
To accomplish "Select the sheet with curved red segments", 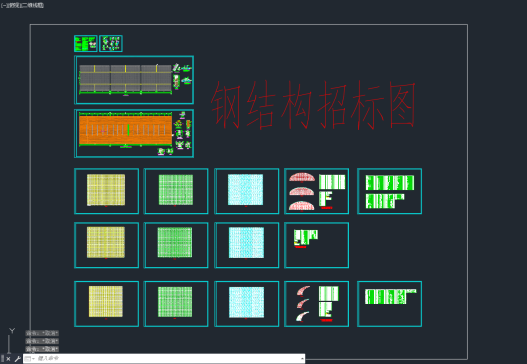I will pos(317,304).
